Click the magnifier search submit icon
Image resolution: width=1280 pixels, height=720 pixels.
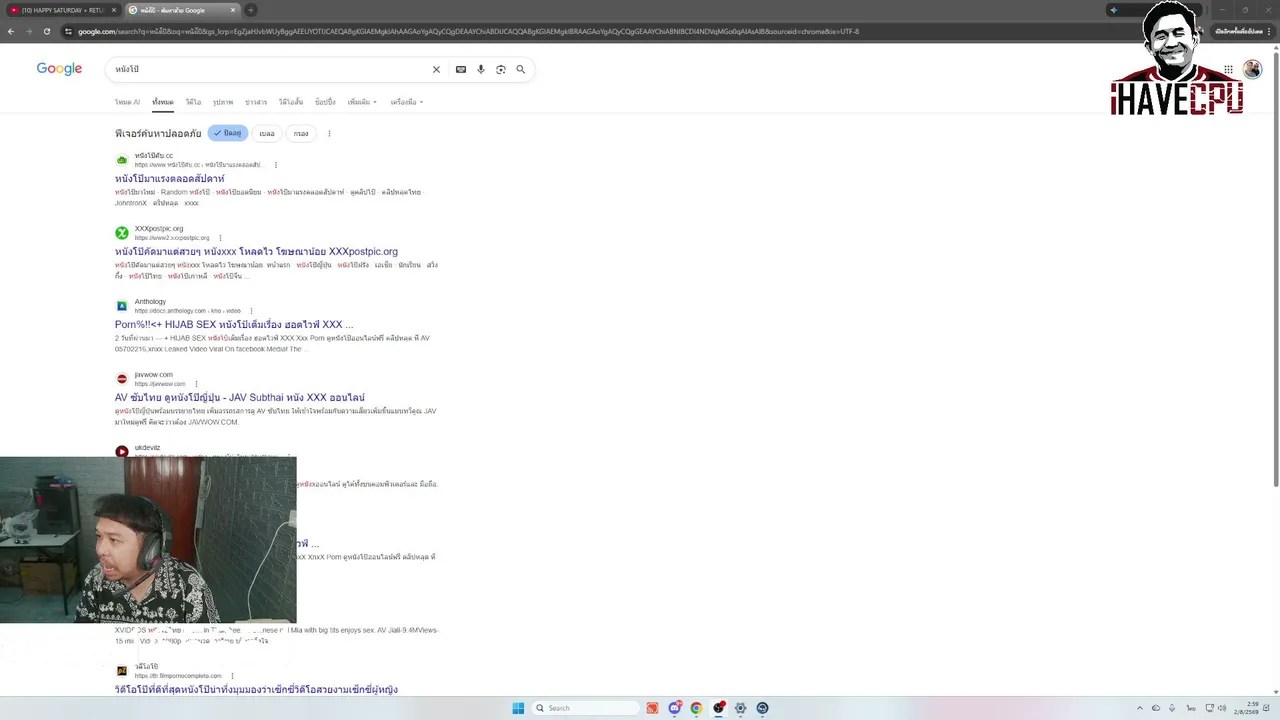[x=520, y=69]
